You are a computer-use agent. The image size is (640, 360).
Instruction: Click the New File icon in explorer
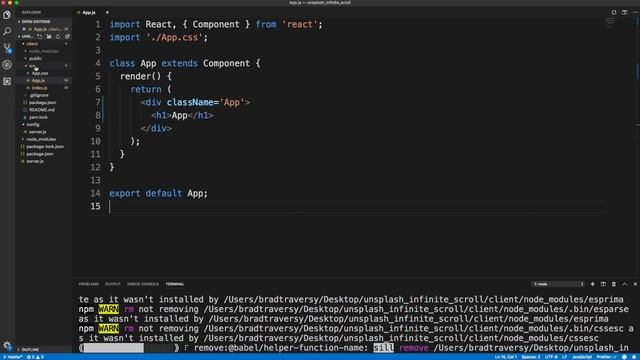40,36
